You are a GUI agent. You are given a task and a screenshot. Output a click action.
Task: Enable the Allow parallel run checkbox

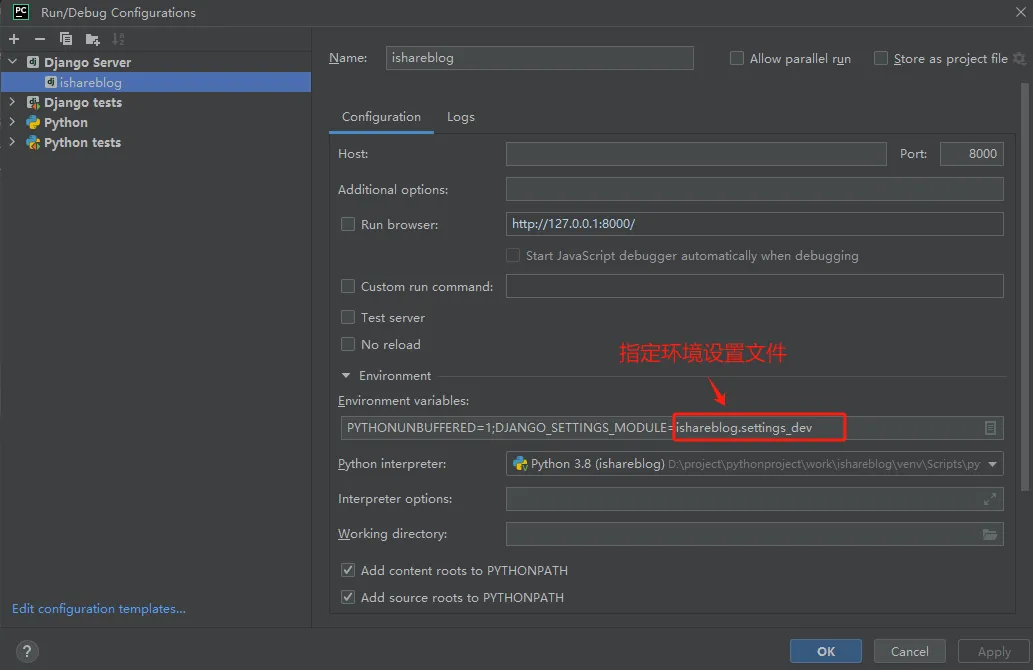(737, 59)
